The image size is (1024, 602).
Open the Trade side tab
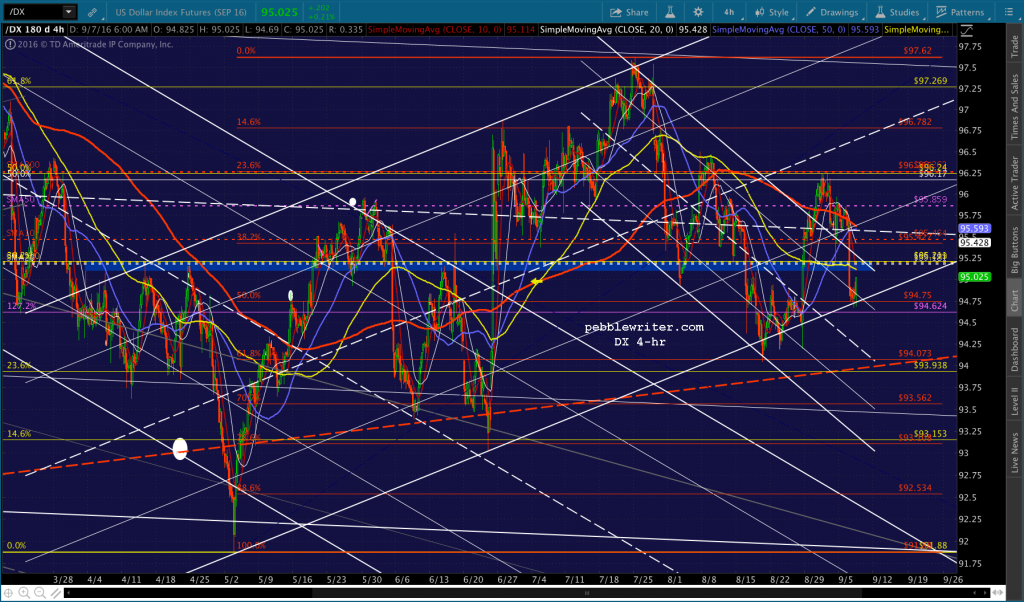point(1015,46)
